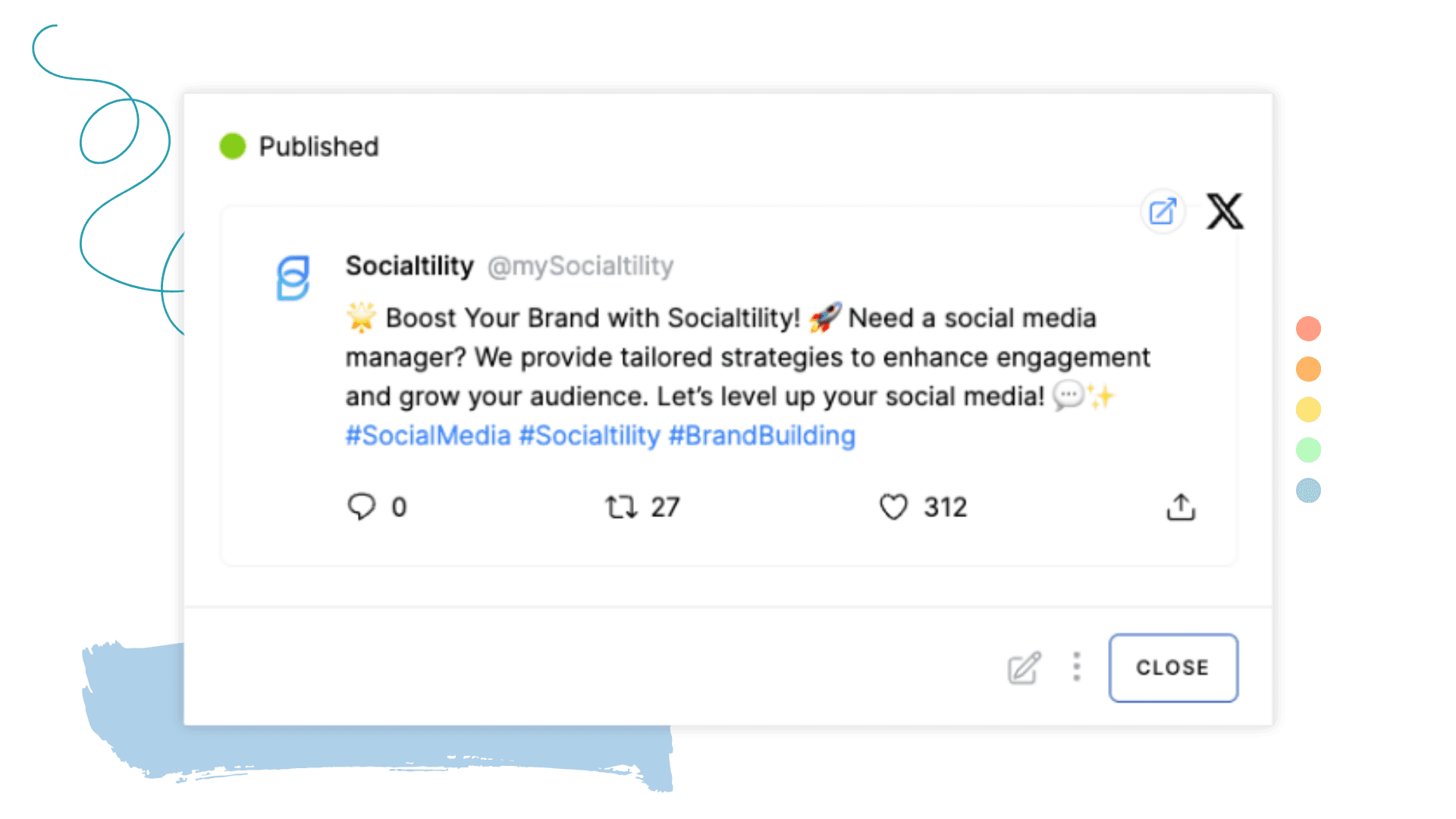Select the orange color swatch

(x=1308, y=369)
